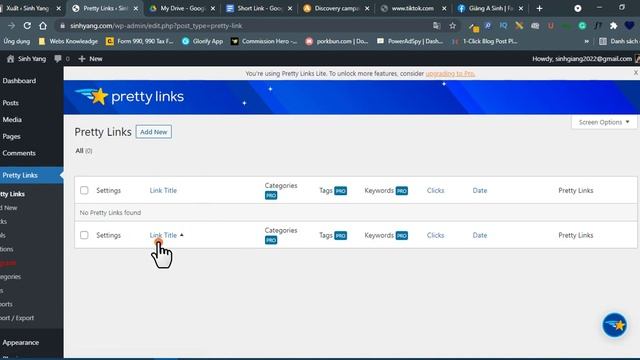Open Dashboard in the sidebar
The width and height of the screenshot is (640, 360).
tap(19, 81)
